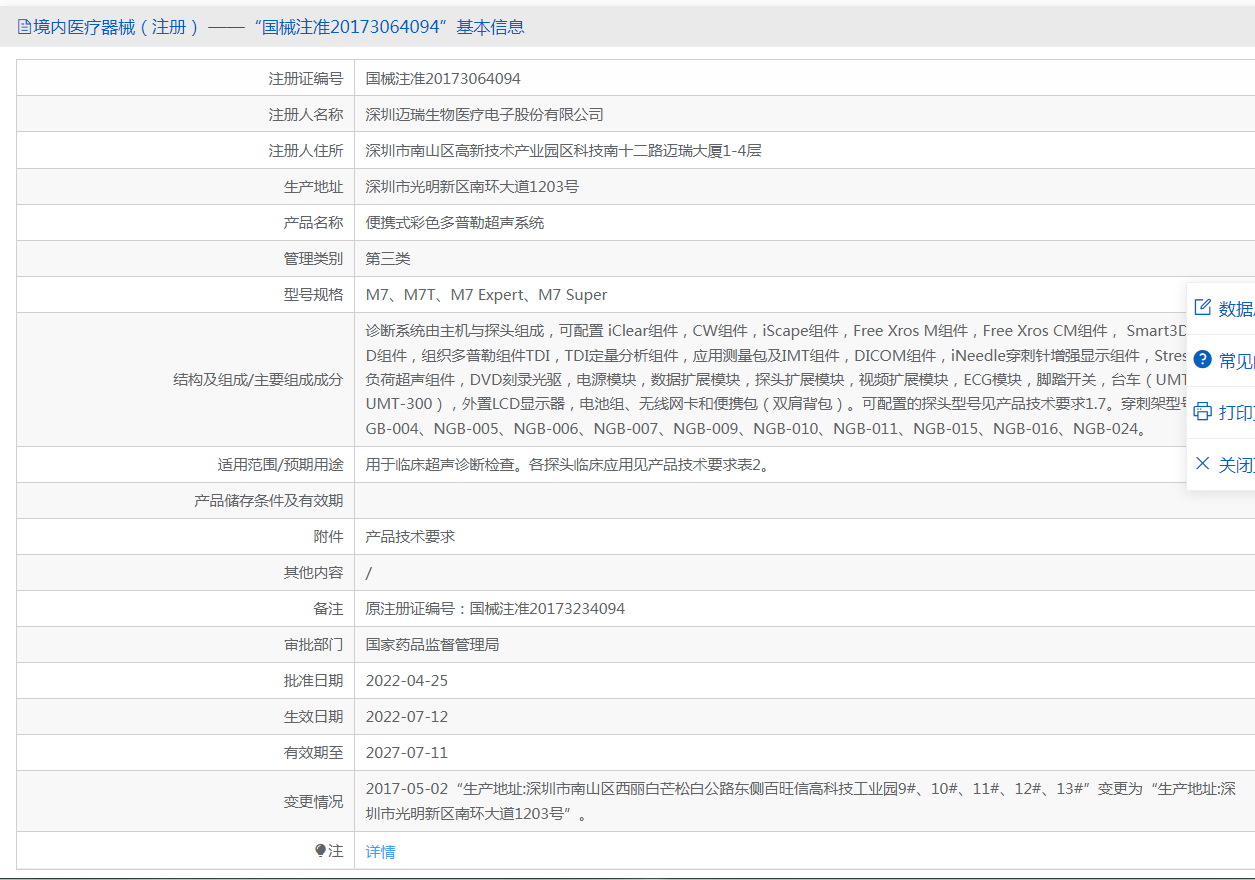Click the 注册证编号 row label
Screen dimensions: 1255x880
305,79
